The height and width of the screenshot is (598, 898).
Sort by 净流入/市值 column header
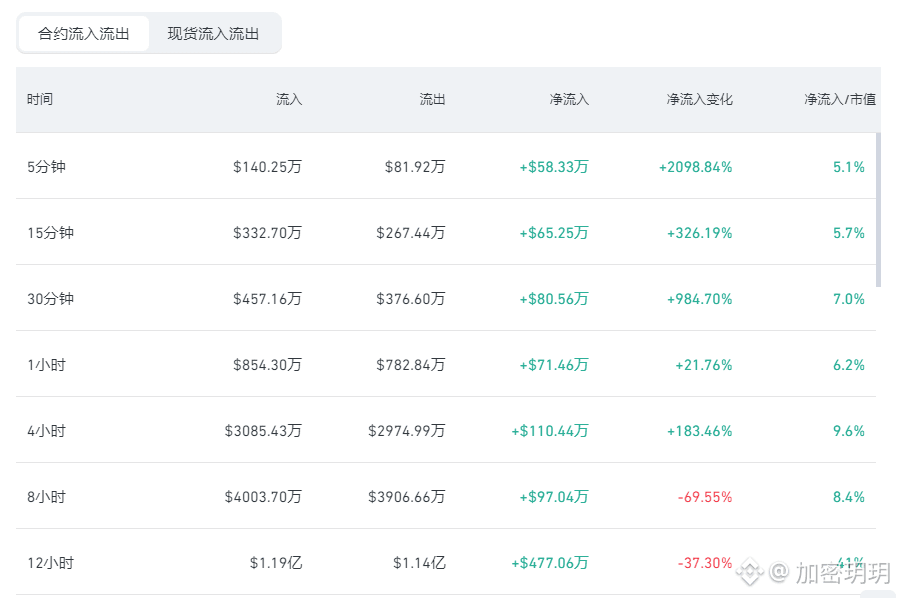click(x=840, y=99)
